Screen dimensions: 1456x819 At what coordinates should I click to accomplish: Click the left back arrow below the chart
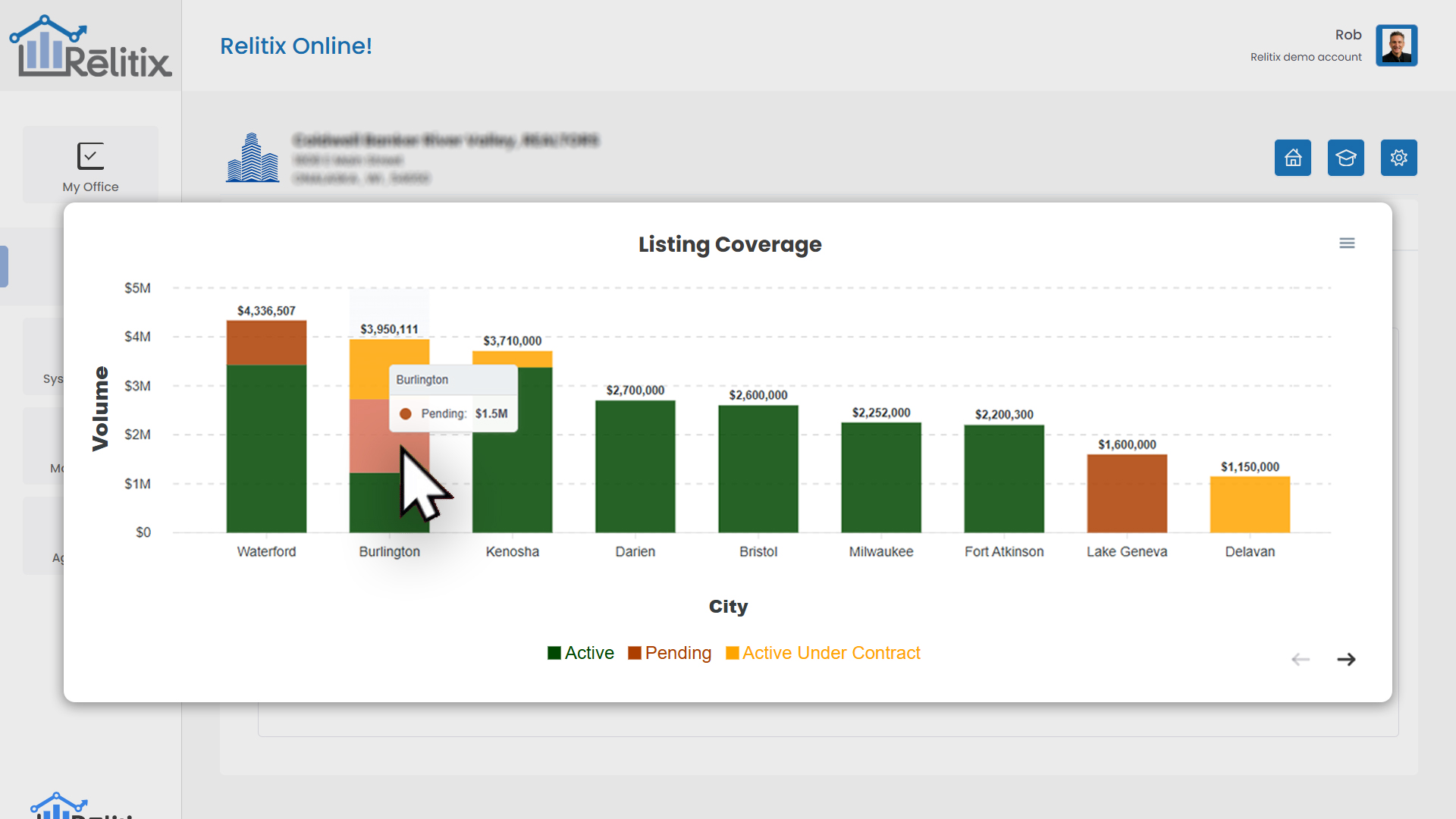coord(1301,659)
